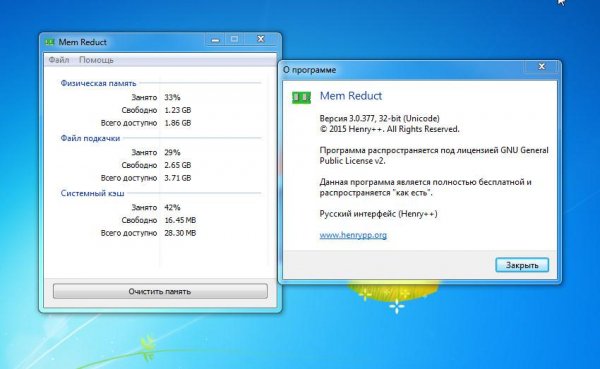Open the Файл menu in Mem Reduct
600x369 pixels.
point(59,60)
